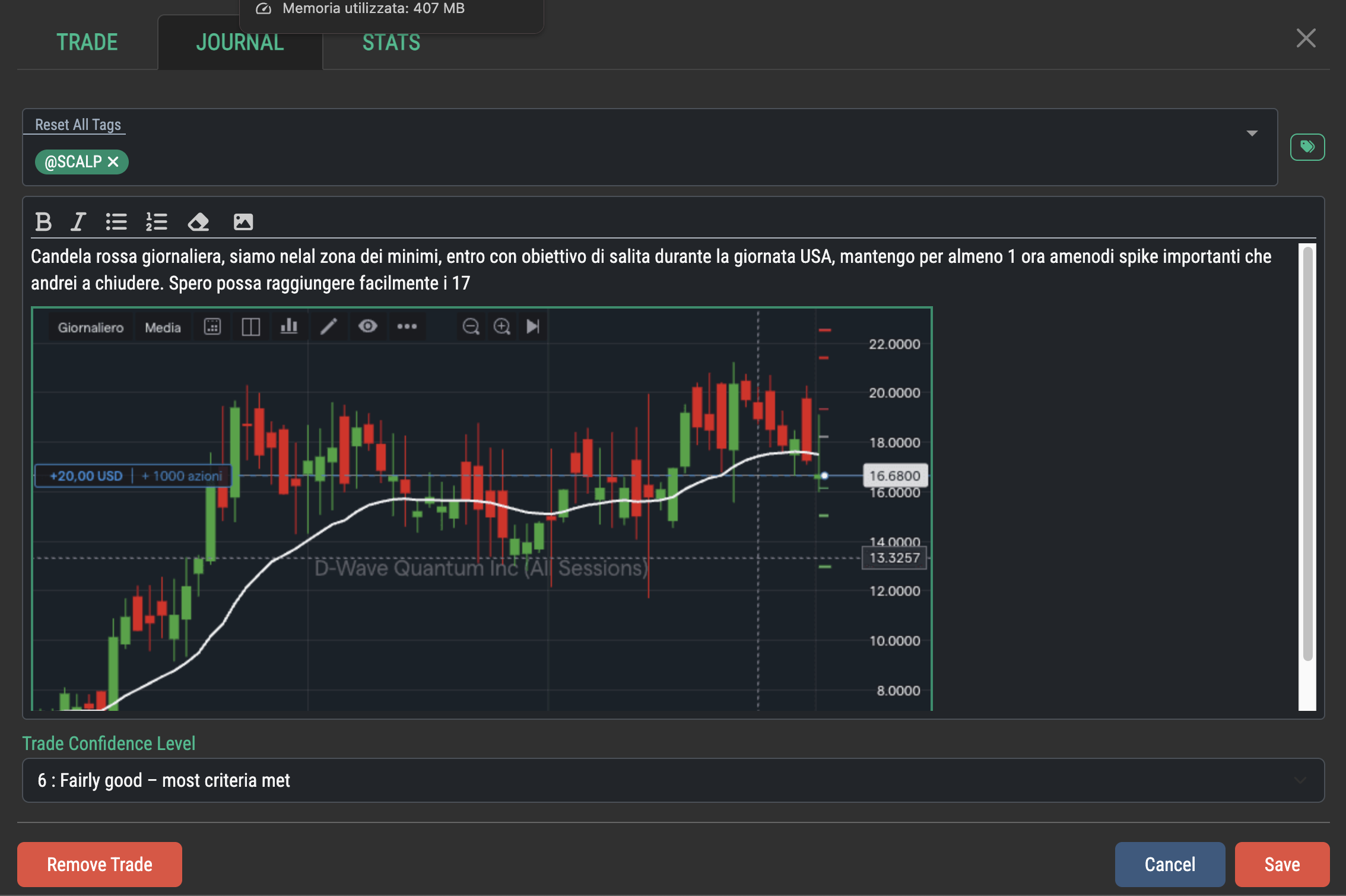Click the Cancel button
Image resolution: width=1346 pixels, height=896 pixels.
[1169, 865]
